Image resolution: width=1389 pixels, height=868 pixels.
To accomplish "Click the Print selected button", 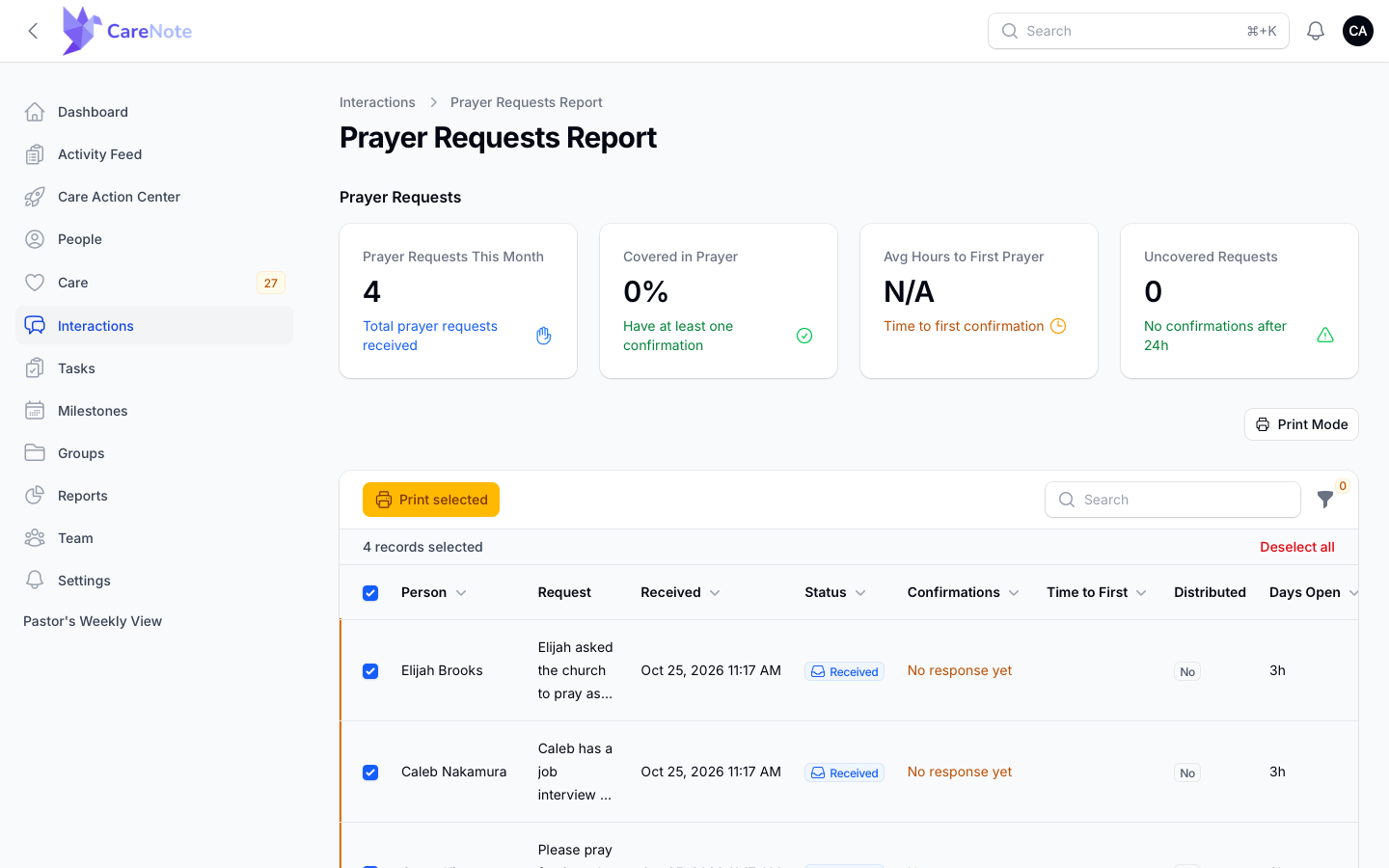I will pyautogui.click(x=431, y=500).
